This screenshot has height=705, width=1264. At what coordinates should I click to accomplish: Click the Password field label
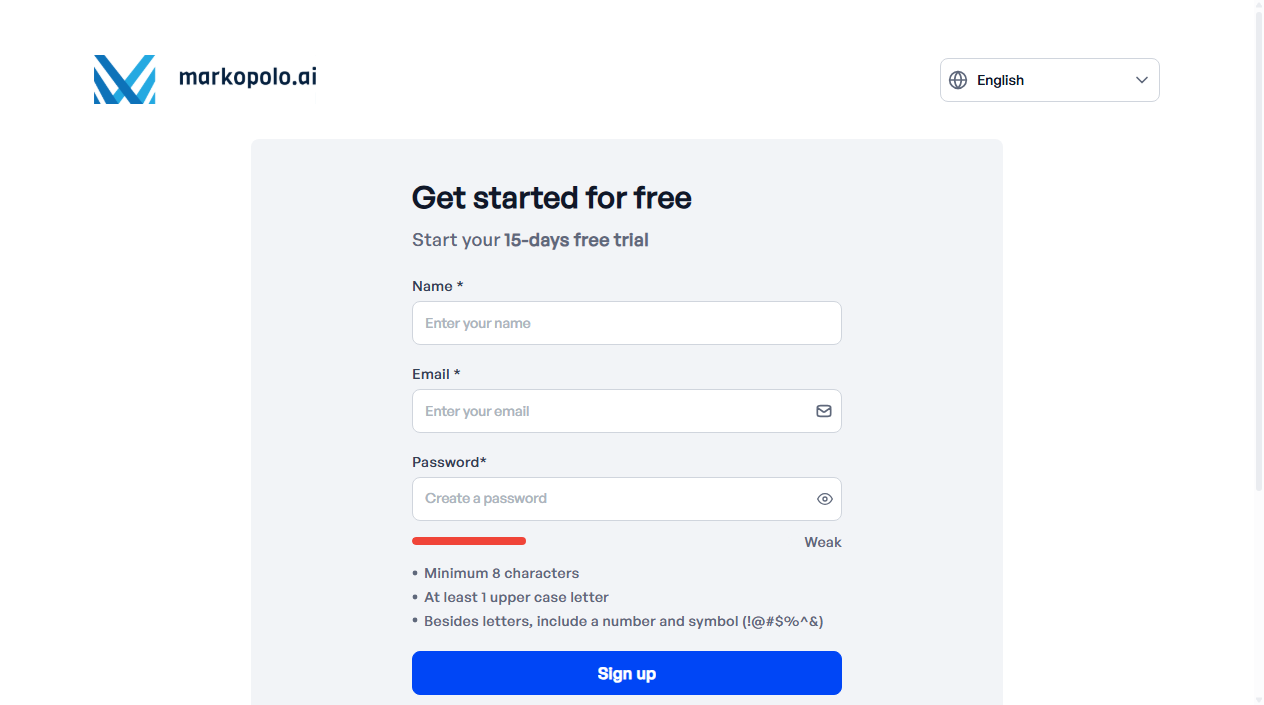449,462
